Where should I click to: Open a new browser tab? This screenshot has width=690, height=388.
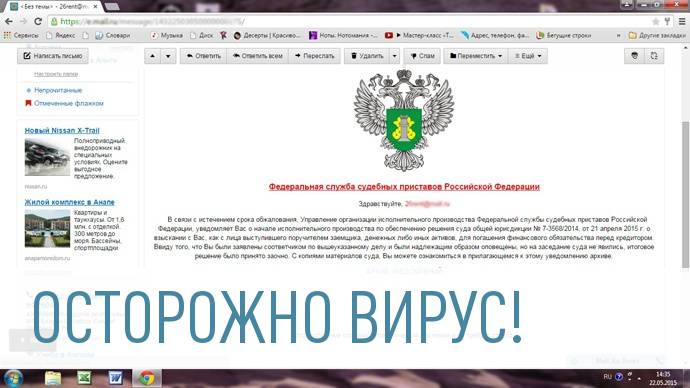click(x=112, y=7)
